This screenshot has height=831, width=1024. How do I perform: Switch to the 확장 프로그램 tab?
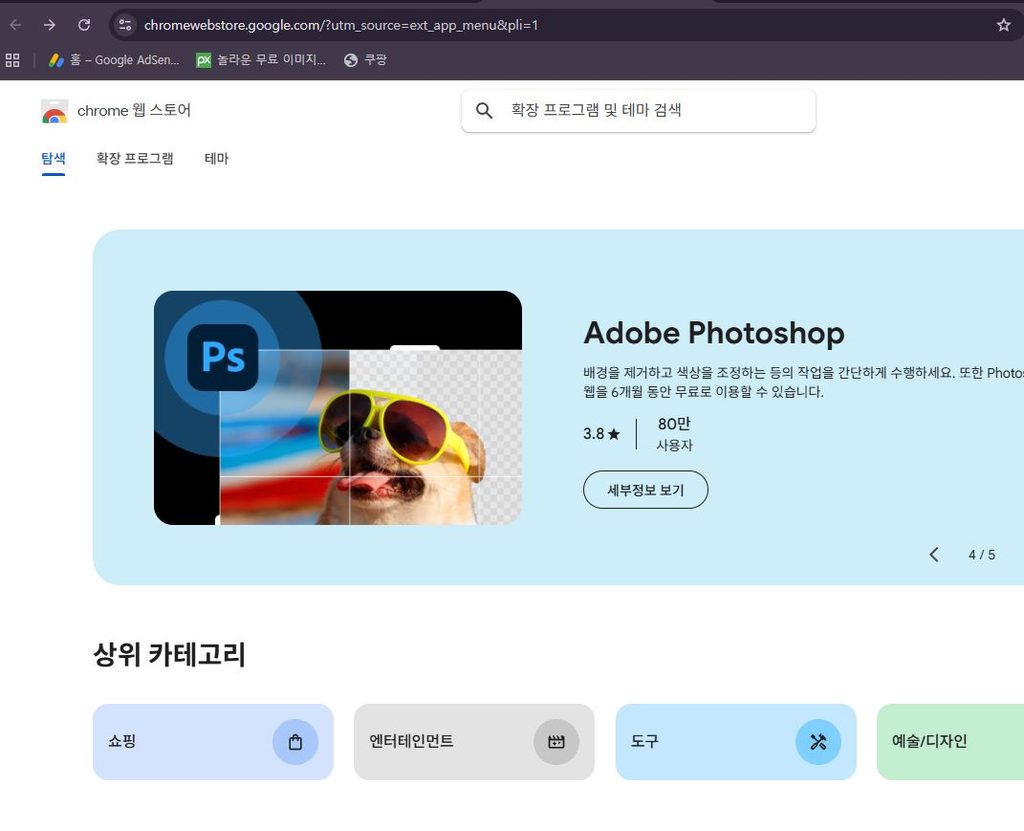pyautogui.click(x=135, y=159)
